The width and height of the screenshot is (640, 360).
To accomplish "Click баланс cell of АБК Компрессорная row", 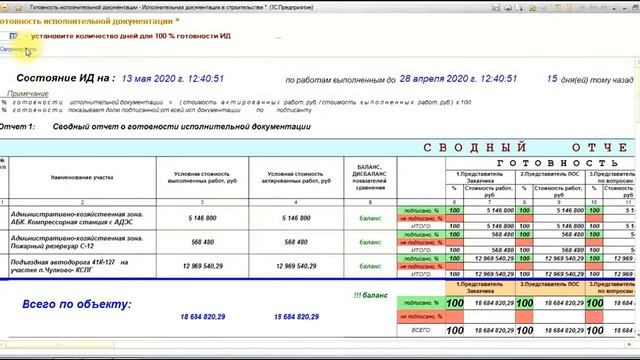I will pos(370,218).
